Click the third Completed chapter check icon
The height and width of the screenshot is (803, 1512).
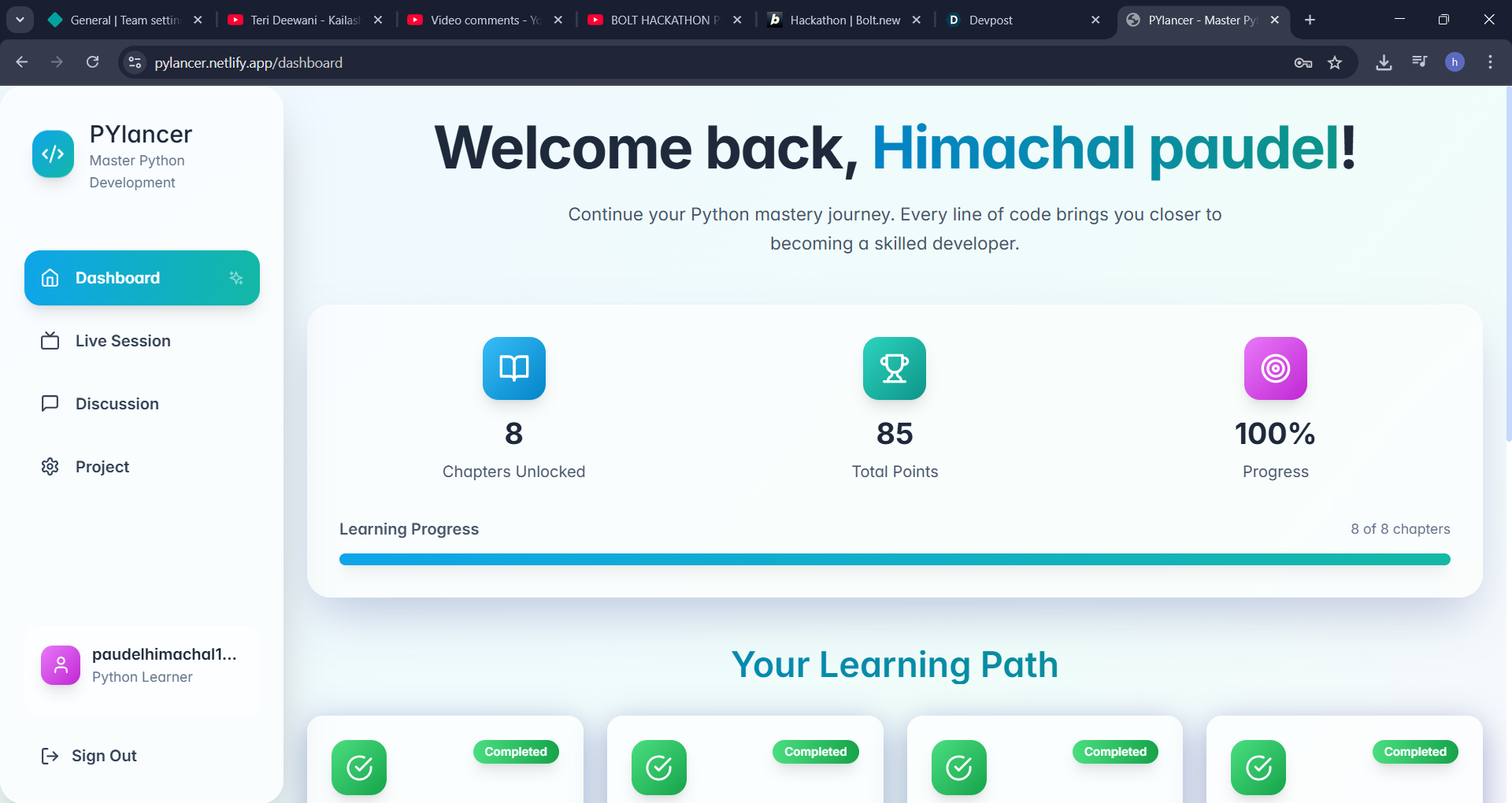click(x=959, y=767)
